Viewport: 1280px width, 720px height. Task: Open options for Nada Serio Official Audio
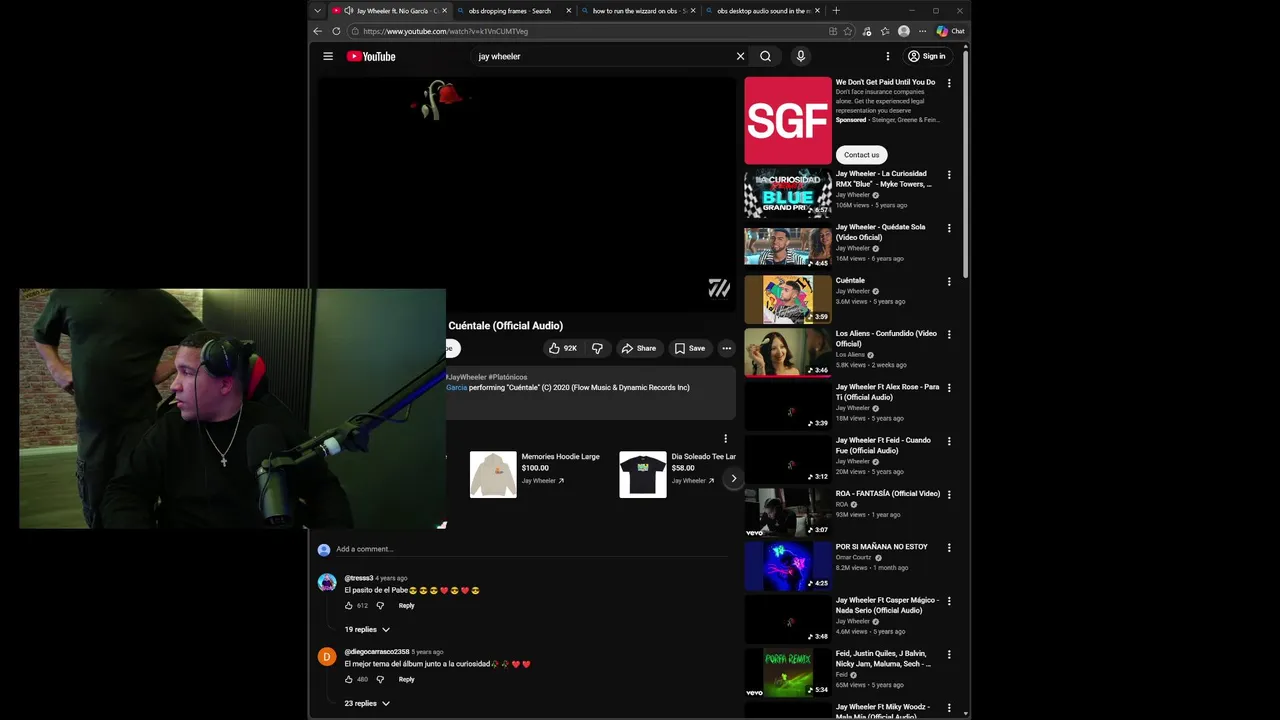pyautogui.click(x=949, y=601)
